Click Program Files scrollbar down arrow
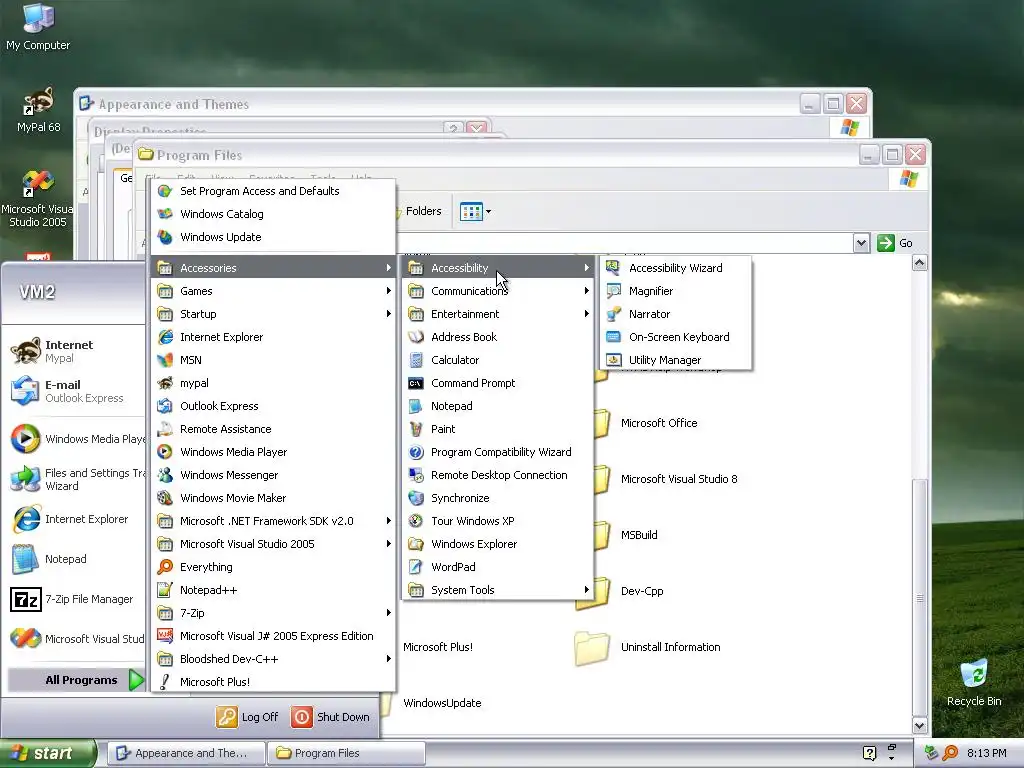 point(920,725)
